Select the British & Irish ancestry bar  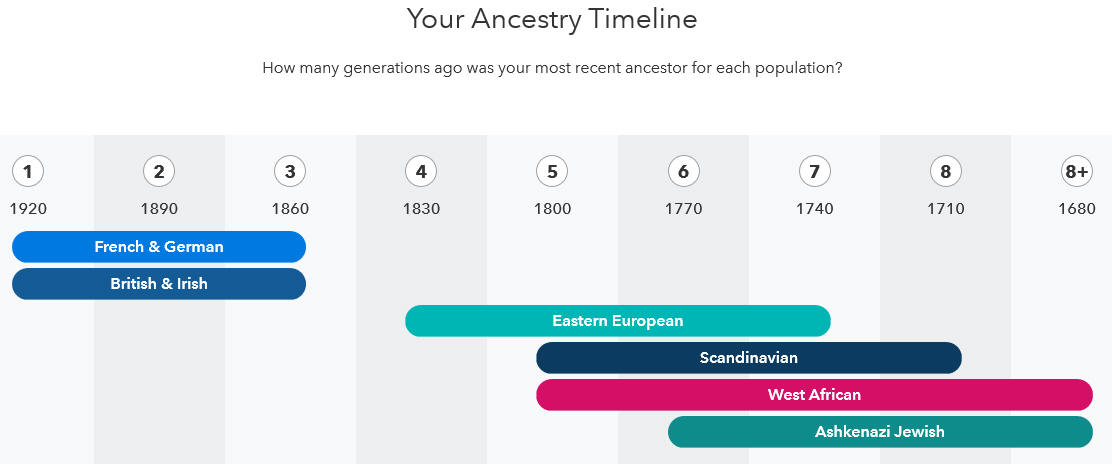point(159,284)
